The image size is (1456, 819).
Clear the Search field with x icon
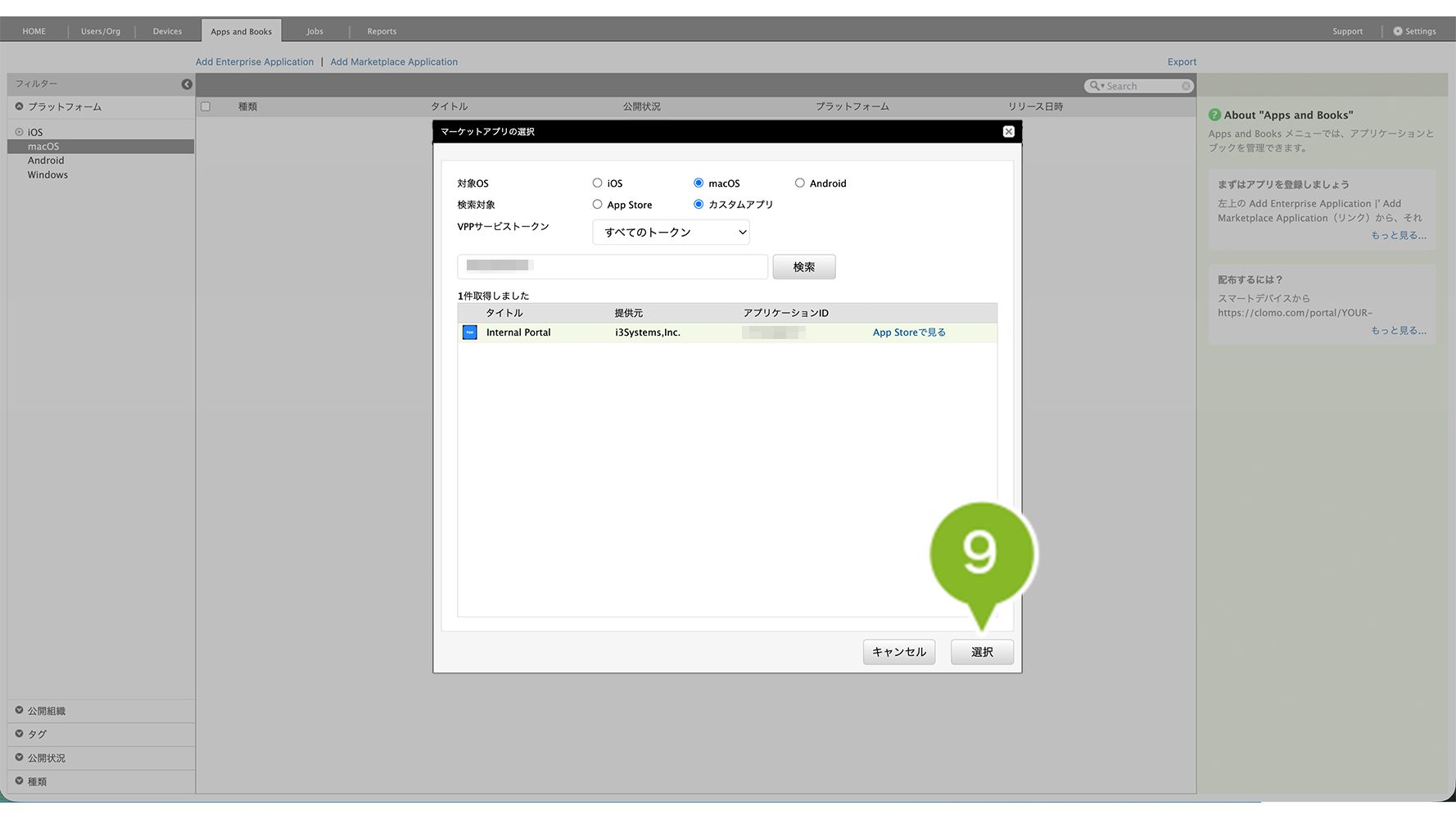click(1186, 86)
